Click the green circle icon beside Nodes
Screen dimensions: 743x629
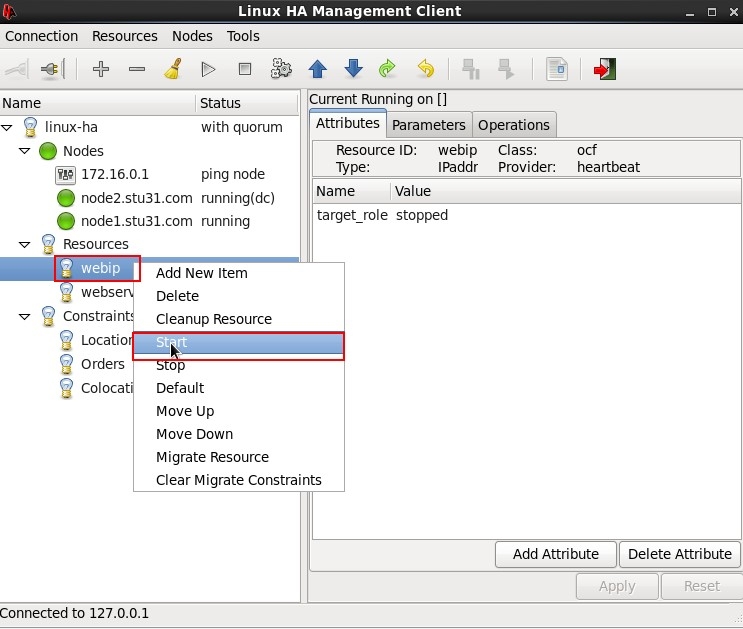[48, 151]
